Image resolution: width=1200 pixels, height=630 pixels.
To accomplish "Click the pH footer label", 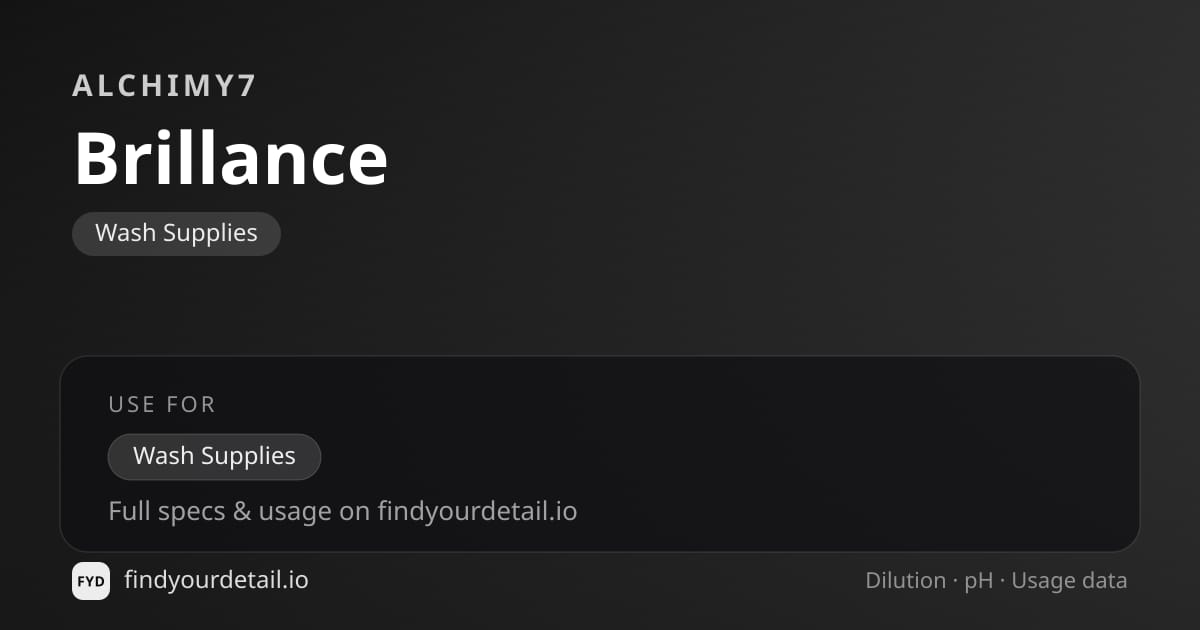I will pyautogui.click(x=978, y=581).
